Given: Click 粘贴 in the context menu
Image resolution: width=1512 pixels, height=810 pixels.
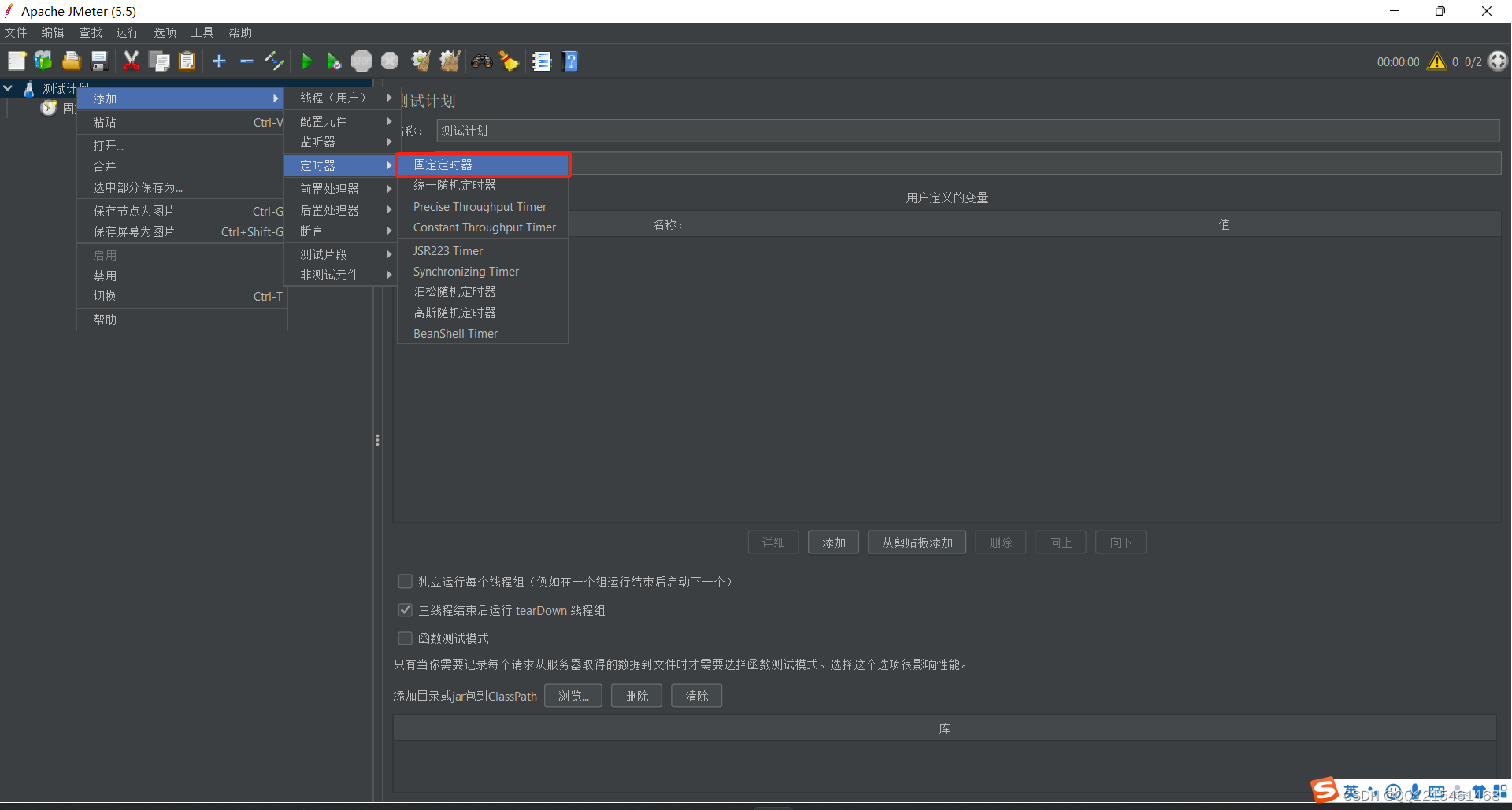Looking at the screenshot, I should (x=182, y=122).
